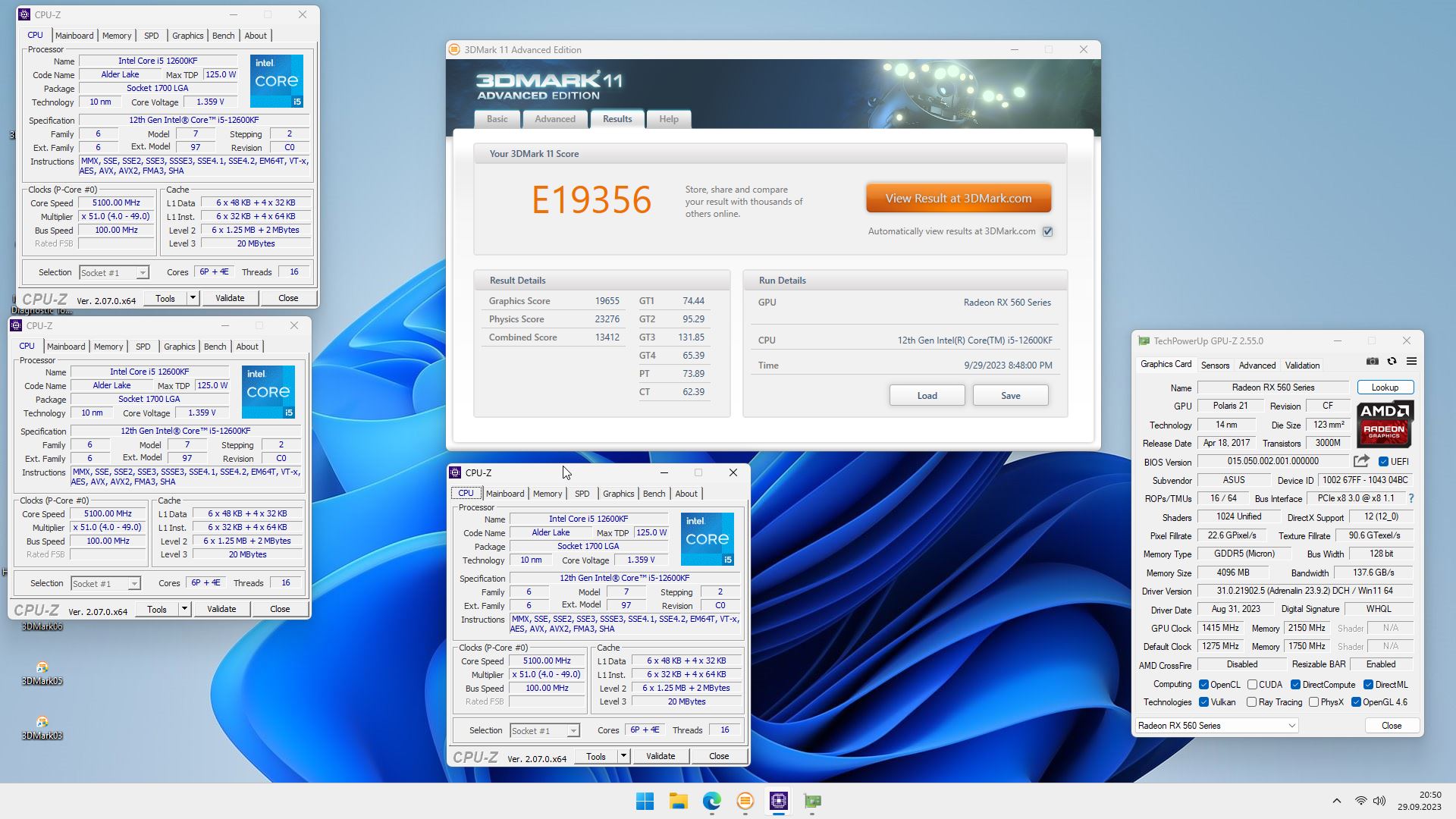Toggle automatically view results at 3DMark.com

click(x=1047, y=231)
